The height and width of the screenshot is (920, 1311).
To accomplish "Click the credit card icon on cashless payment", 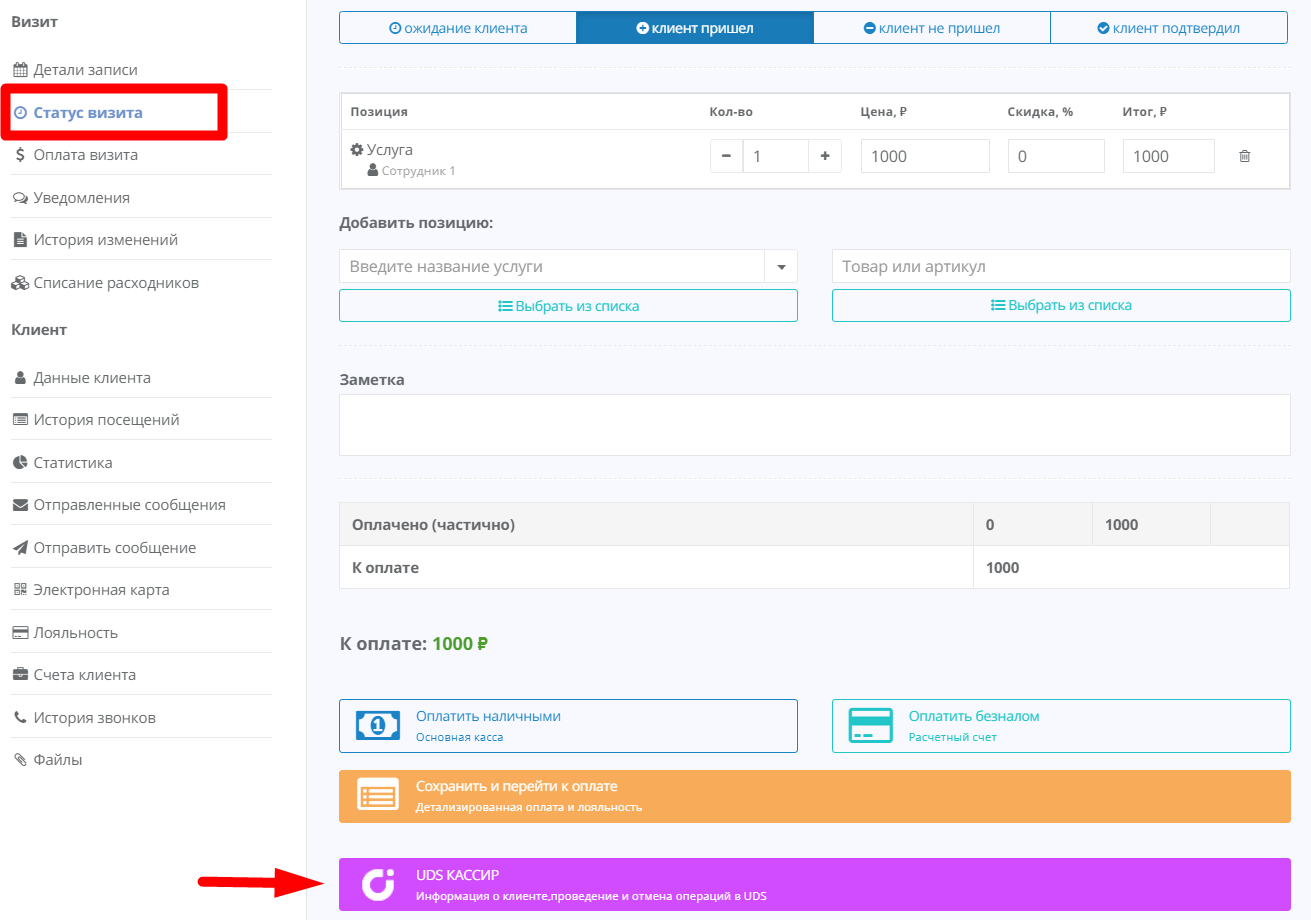I will click(870, 726).
